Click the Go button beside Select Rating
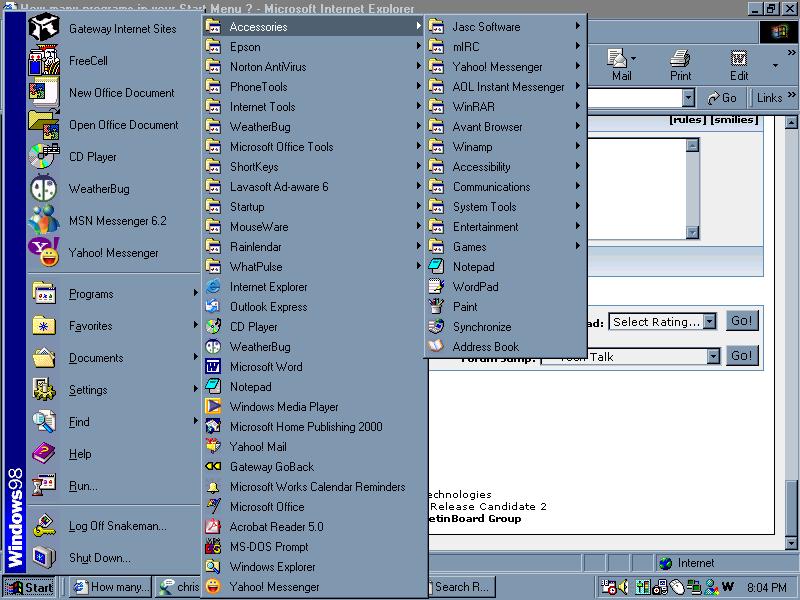This screenshot has width=800, height=600. (x=741, y=321)
